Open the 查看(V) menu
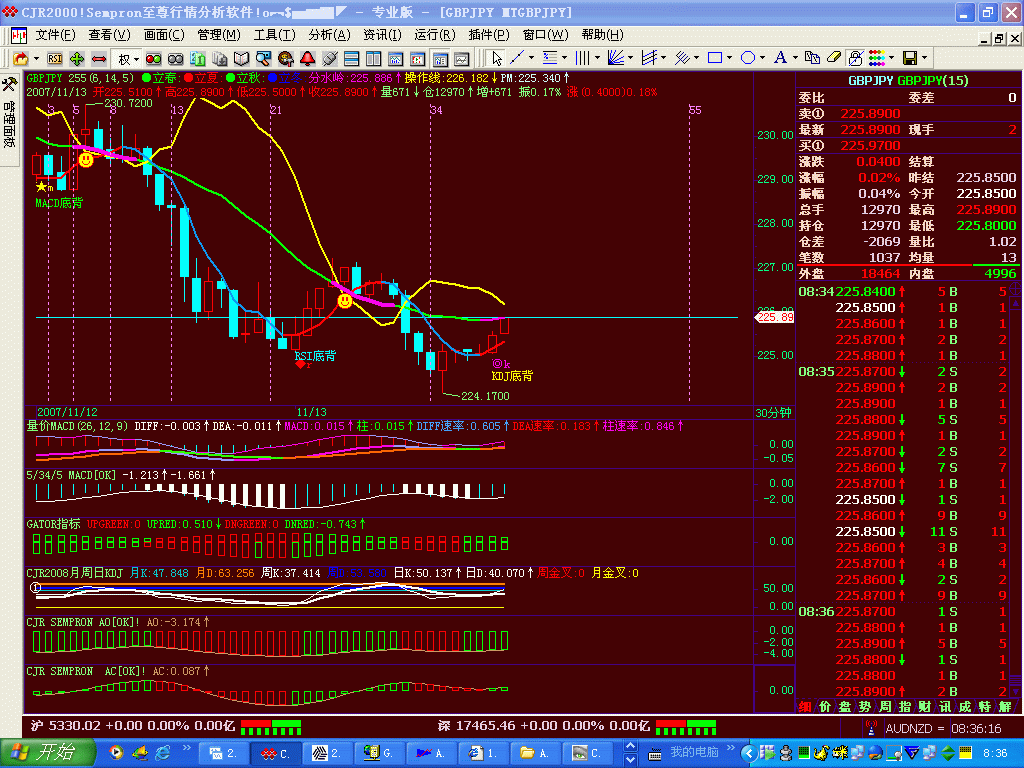This screenshot has height=768, width=1024. coord(109,35)
